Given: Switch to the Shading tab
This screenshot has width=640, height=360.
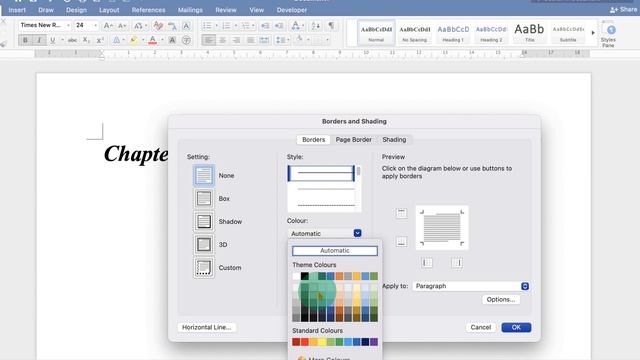Looking at the screenshot, I should (x=394, y=140).
